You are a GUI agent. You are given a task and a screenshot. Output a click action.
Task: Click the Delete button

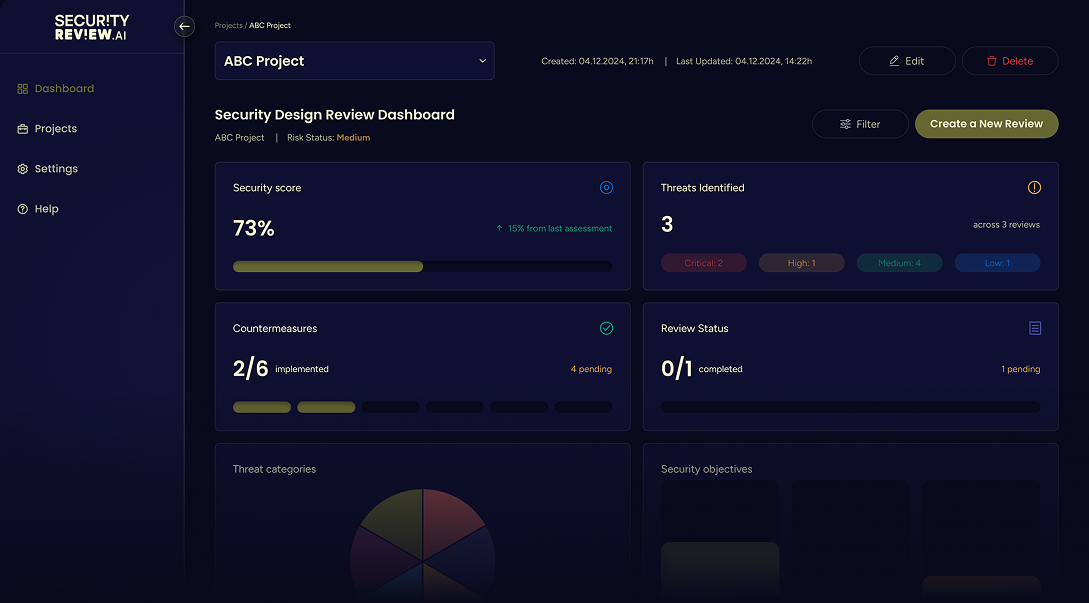pos(1010,60)
